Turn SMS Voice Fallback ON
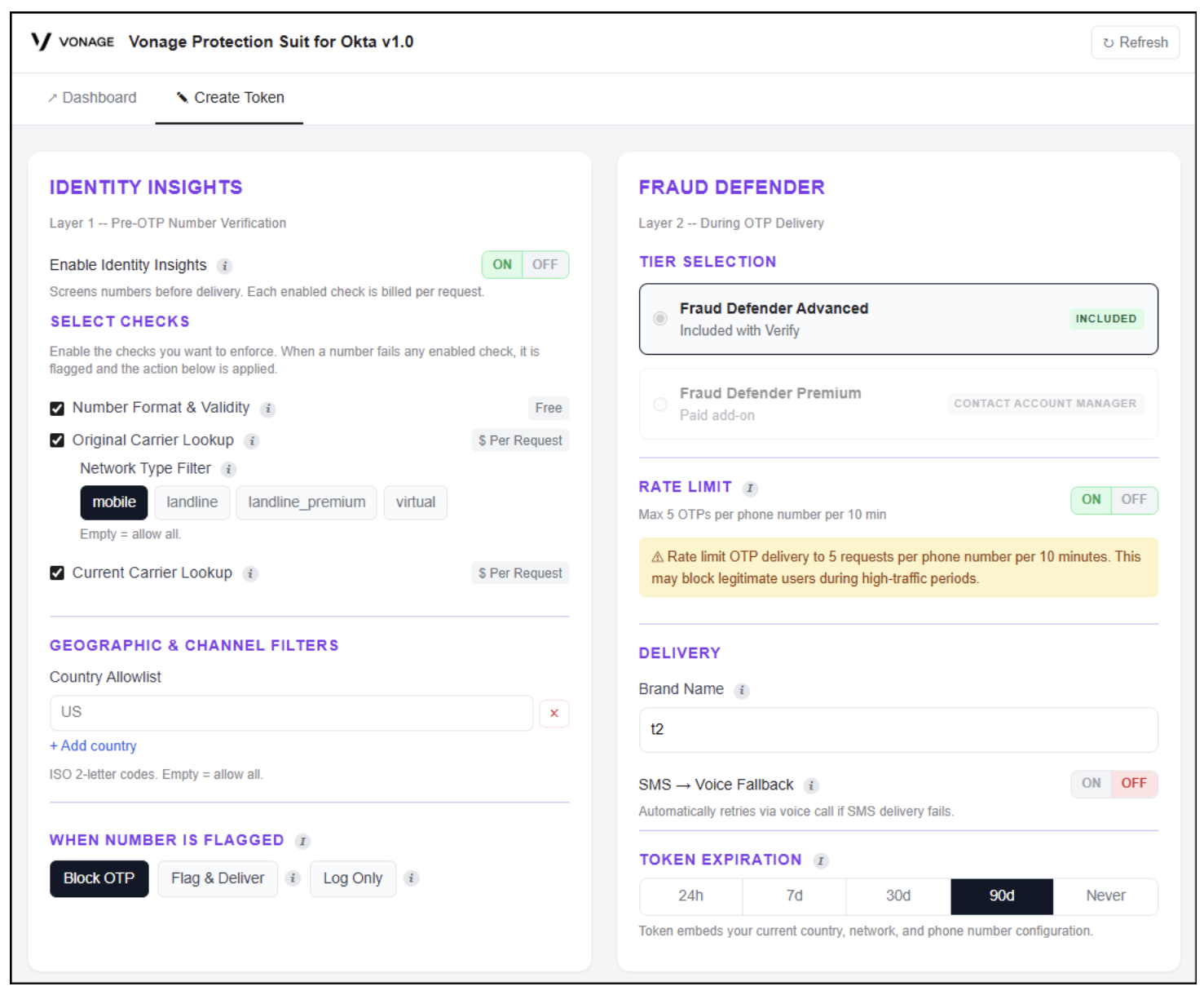The image size is (1204, 995). [1092, 783]
